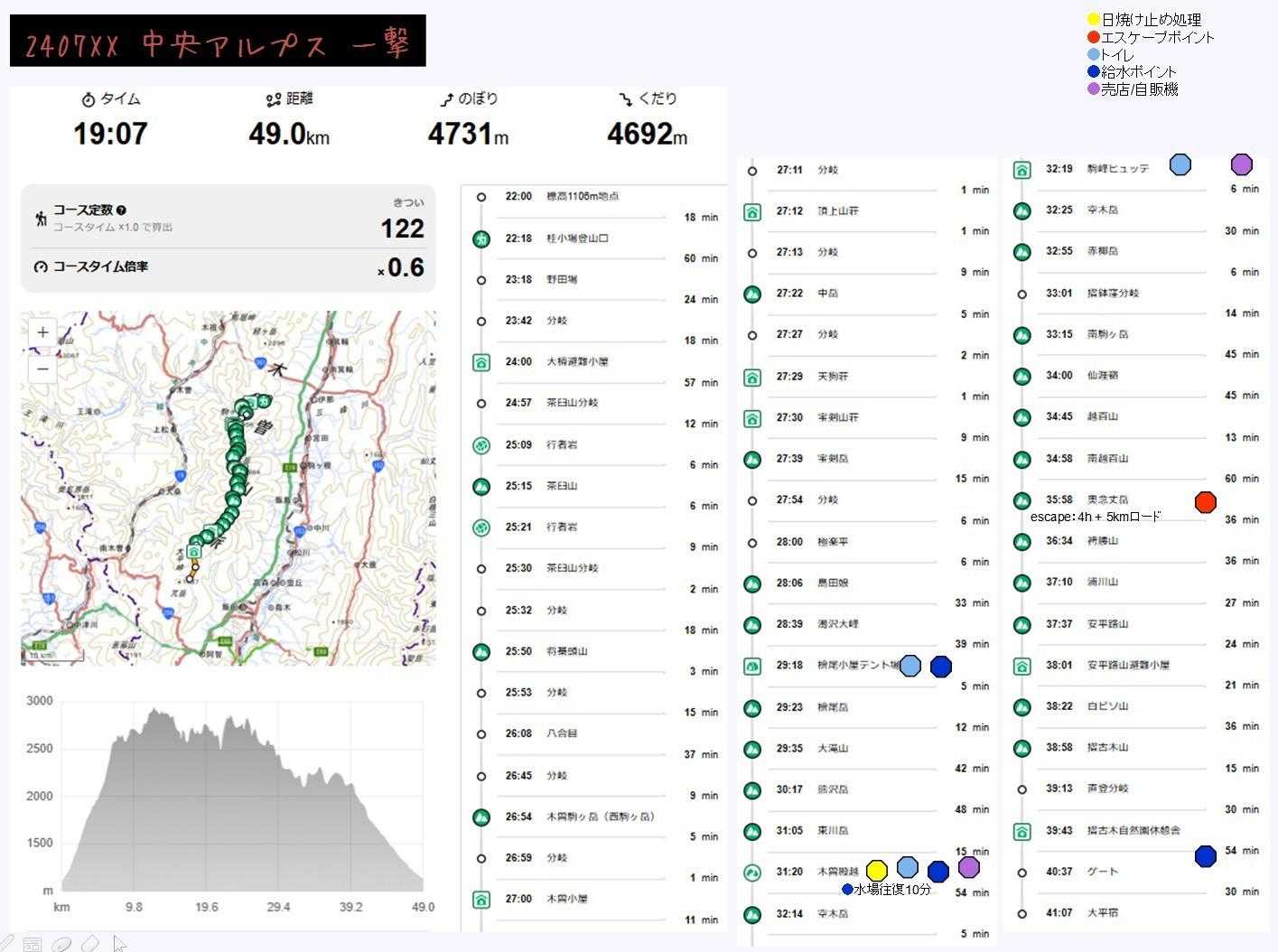Select the pointer cursor tool at bottom
The width and height of the screenshot is (1278, 952).
point(119,944)
